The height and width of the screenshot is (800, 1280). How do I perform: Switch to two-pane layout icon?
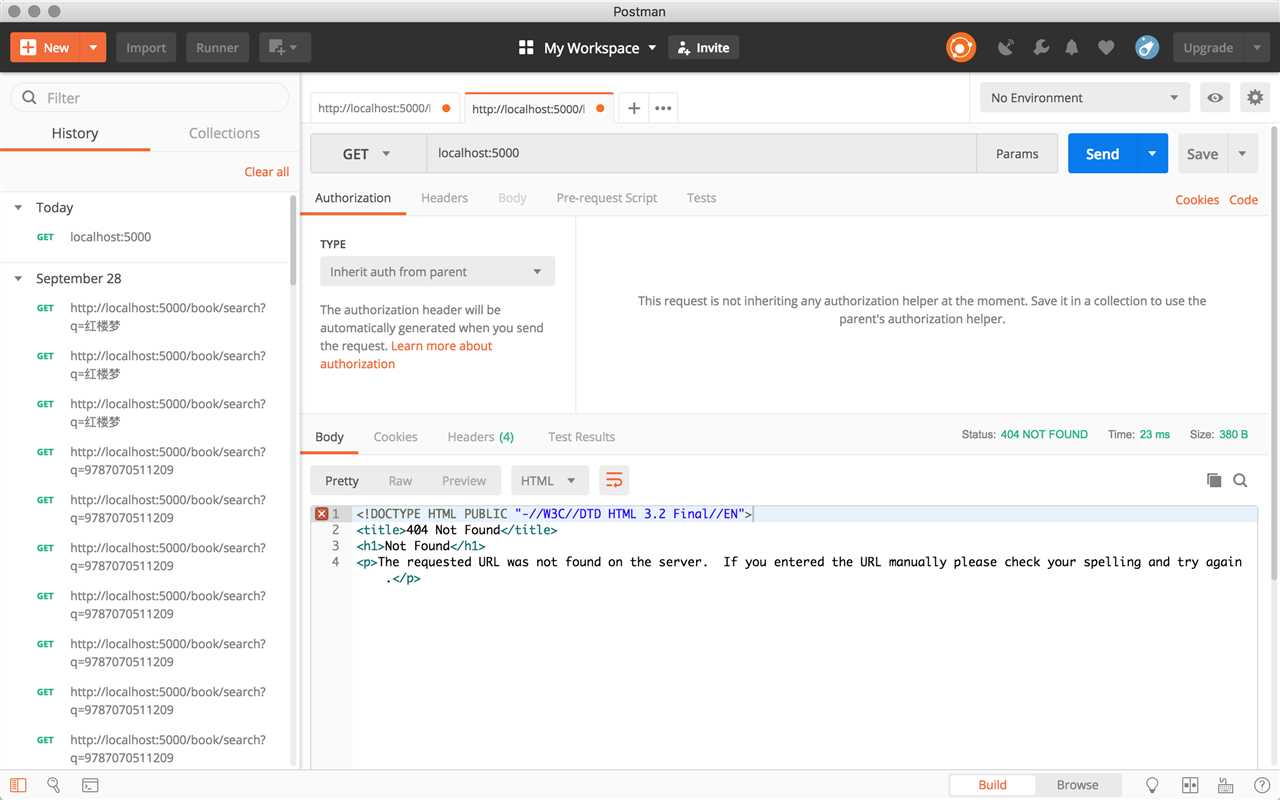[x=1190, y=785]
